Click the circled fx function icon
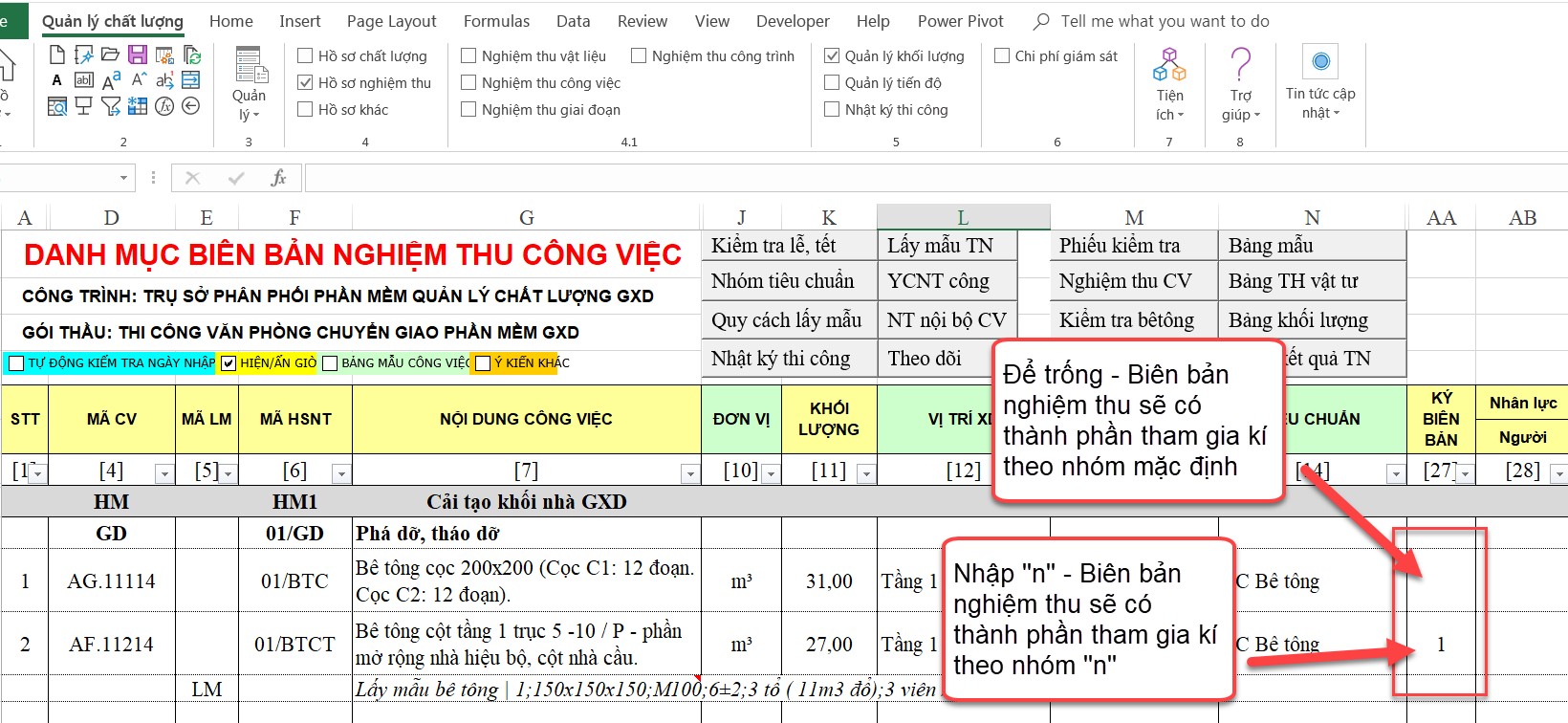 164,106
